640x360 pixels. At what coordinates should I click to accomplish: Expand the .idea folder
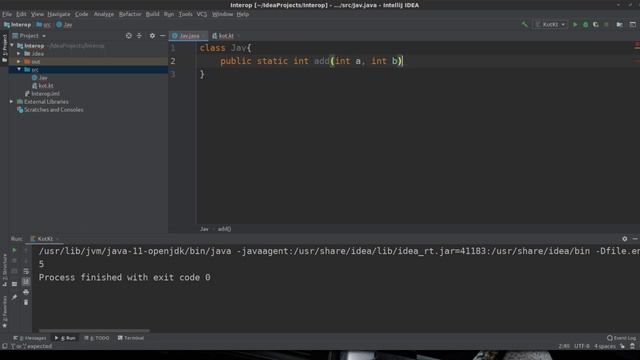coord(19,53)
